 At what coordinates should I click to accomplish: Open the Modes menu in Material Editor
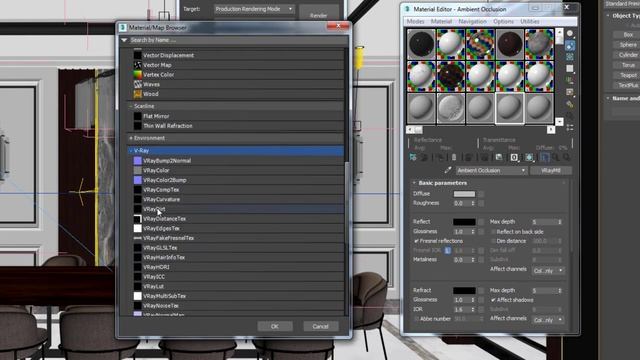coord(416,21)
